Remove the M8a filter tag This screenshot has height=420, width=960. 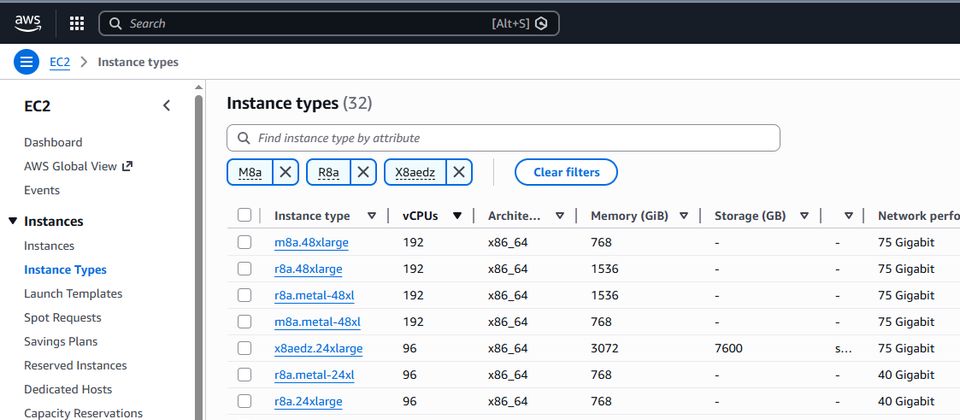(285, 172)
